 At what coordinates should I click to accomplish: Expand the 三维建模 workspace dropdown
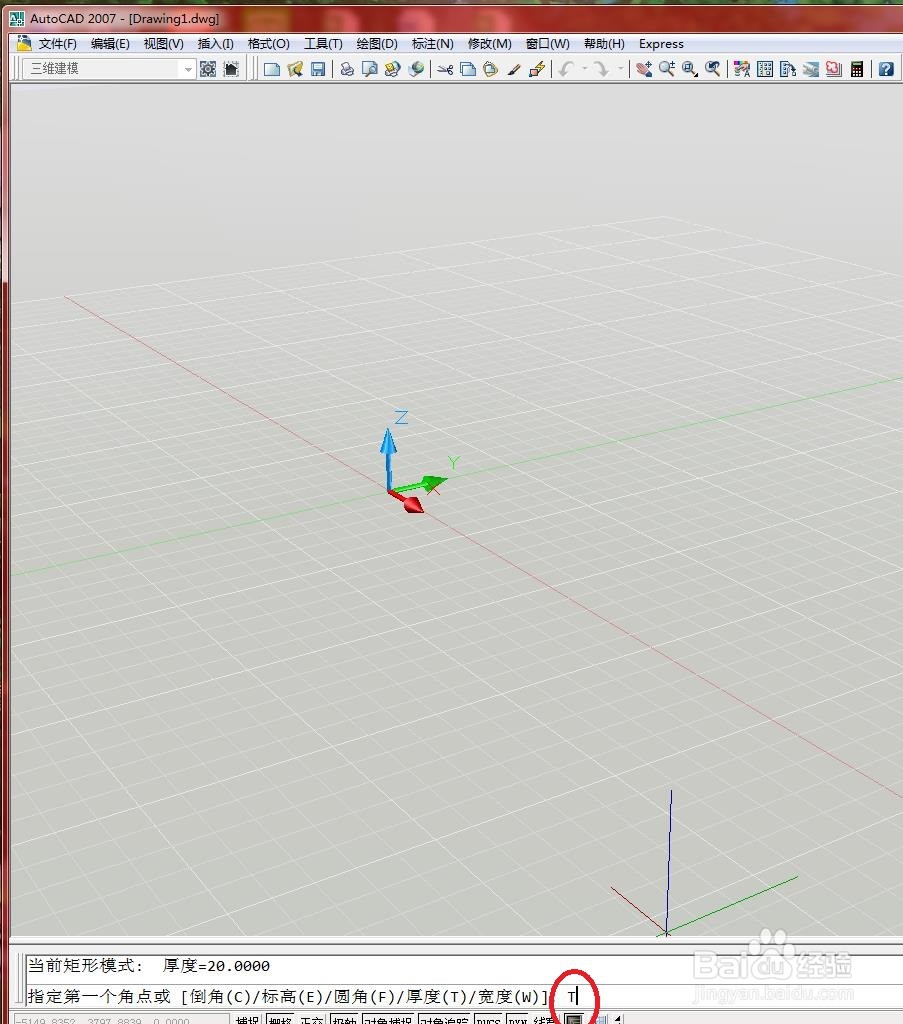point(188,69)
